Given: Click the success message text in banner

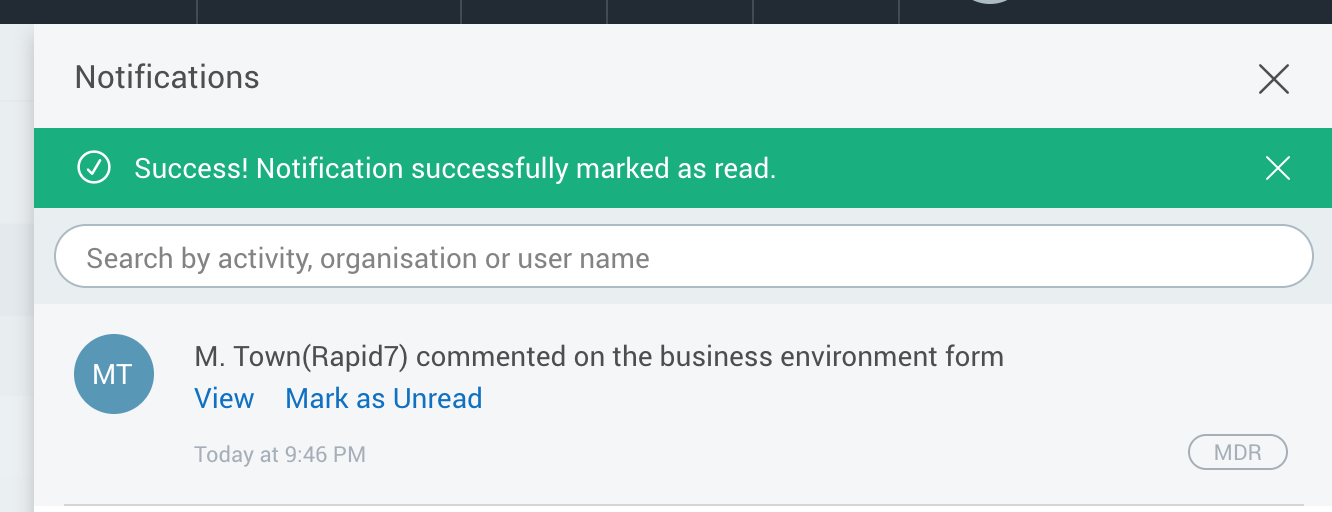Looking at the screenshot, I should pos(455,169).
